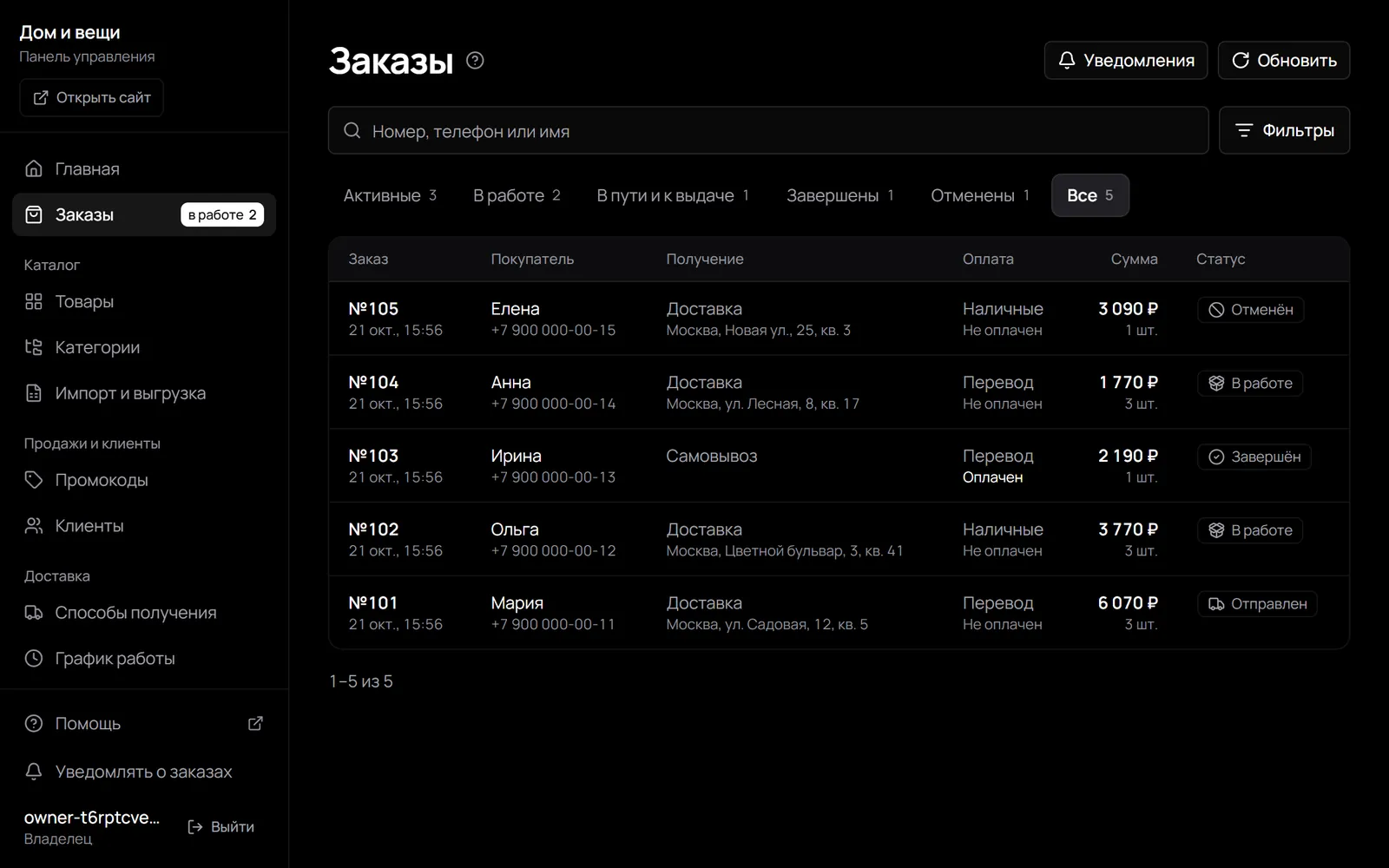
Task: Open order №105 row
Action: coord(839,319)
